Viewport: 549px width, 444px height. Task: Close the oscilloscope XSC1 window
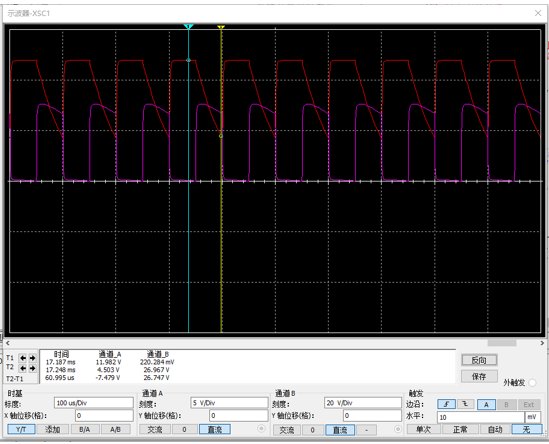pyautogui.click(x=538, y=13)
